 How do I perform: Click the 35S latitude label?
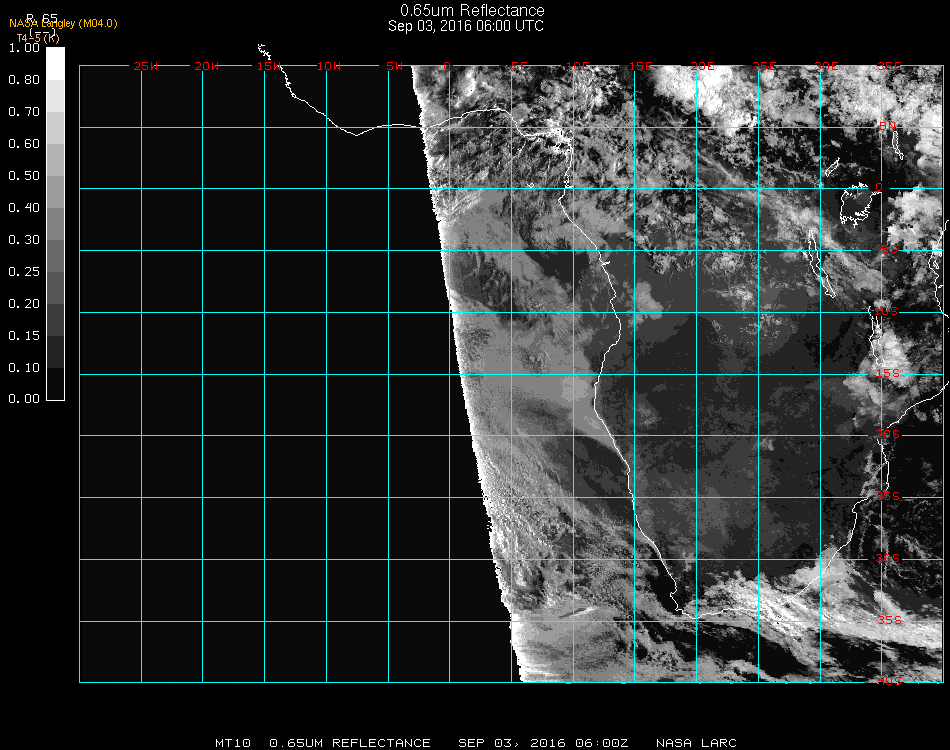pos(888,620)
